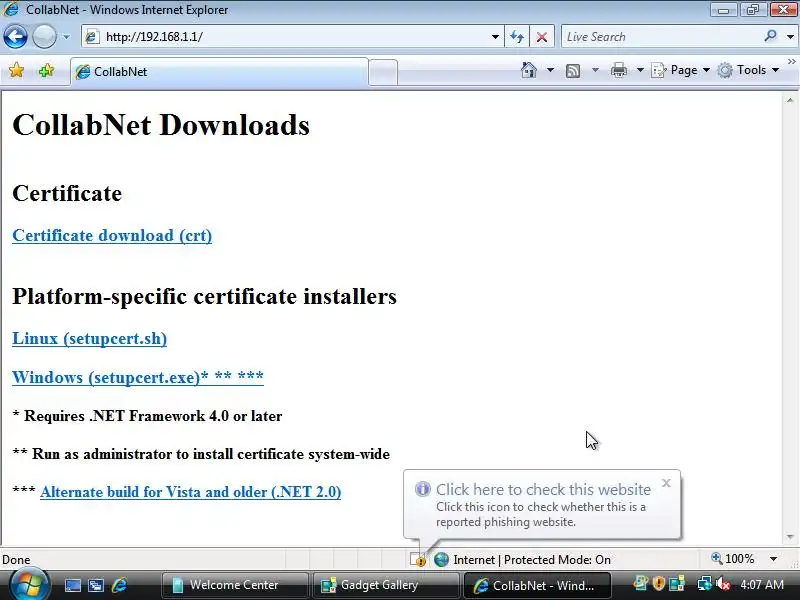Click the network connection tray icon

(x=705, y=583)
